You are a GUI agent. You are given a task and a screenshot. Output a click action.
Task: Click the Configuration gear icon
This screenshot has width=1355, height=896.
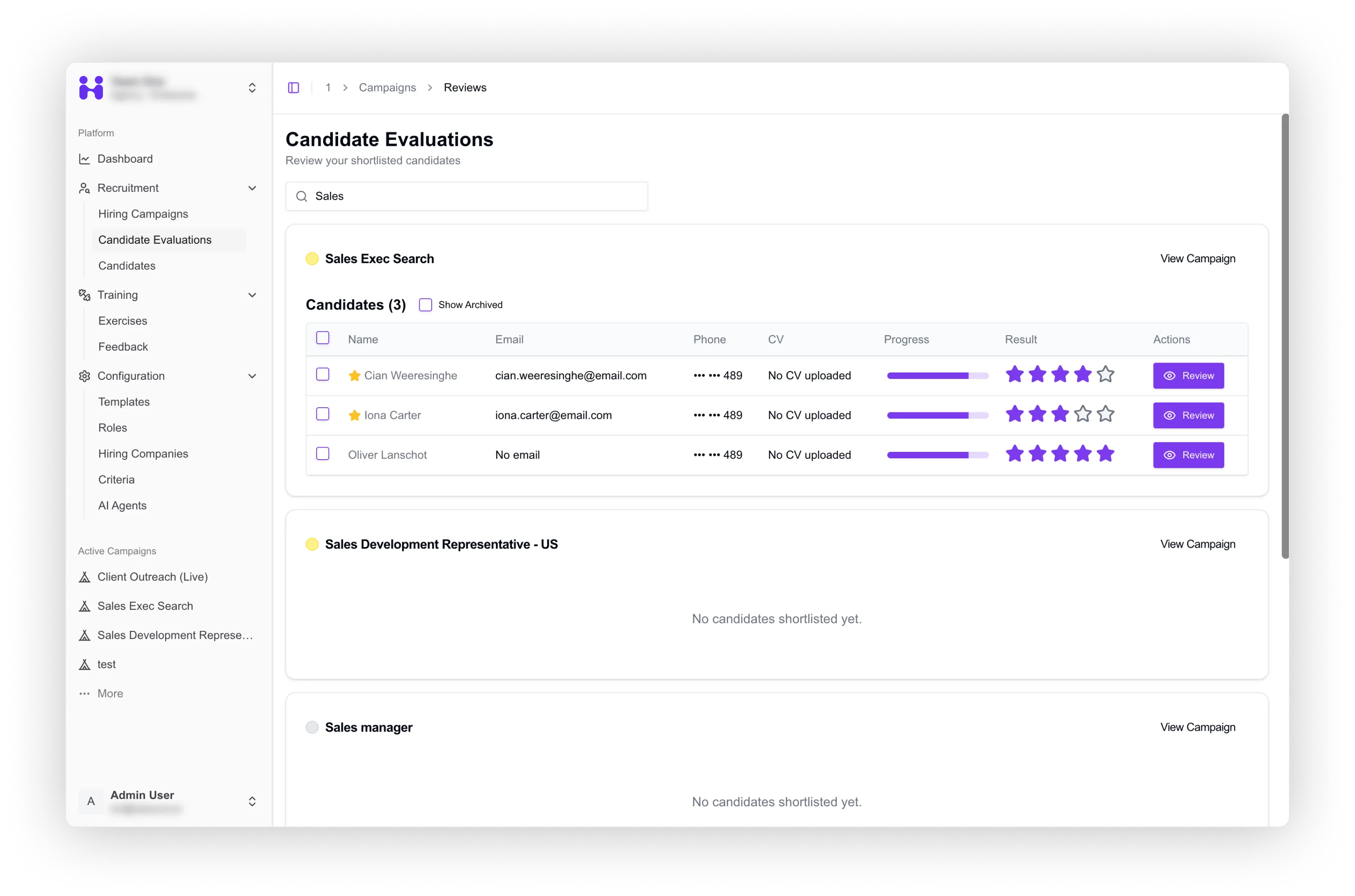[85, 376]
